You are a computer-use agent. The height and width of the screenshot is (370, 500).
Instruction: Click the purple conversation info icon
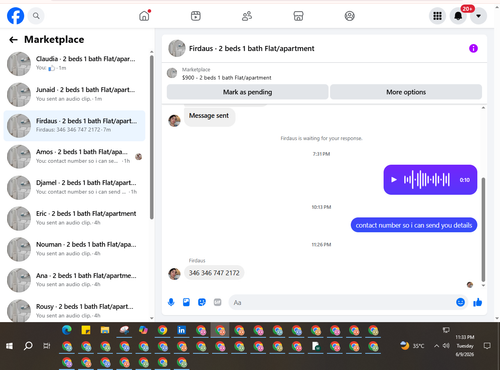[473, 48]
